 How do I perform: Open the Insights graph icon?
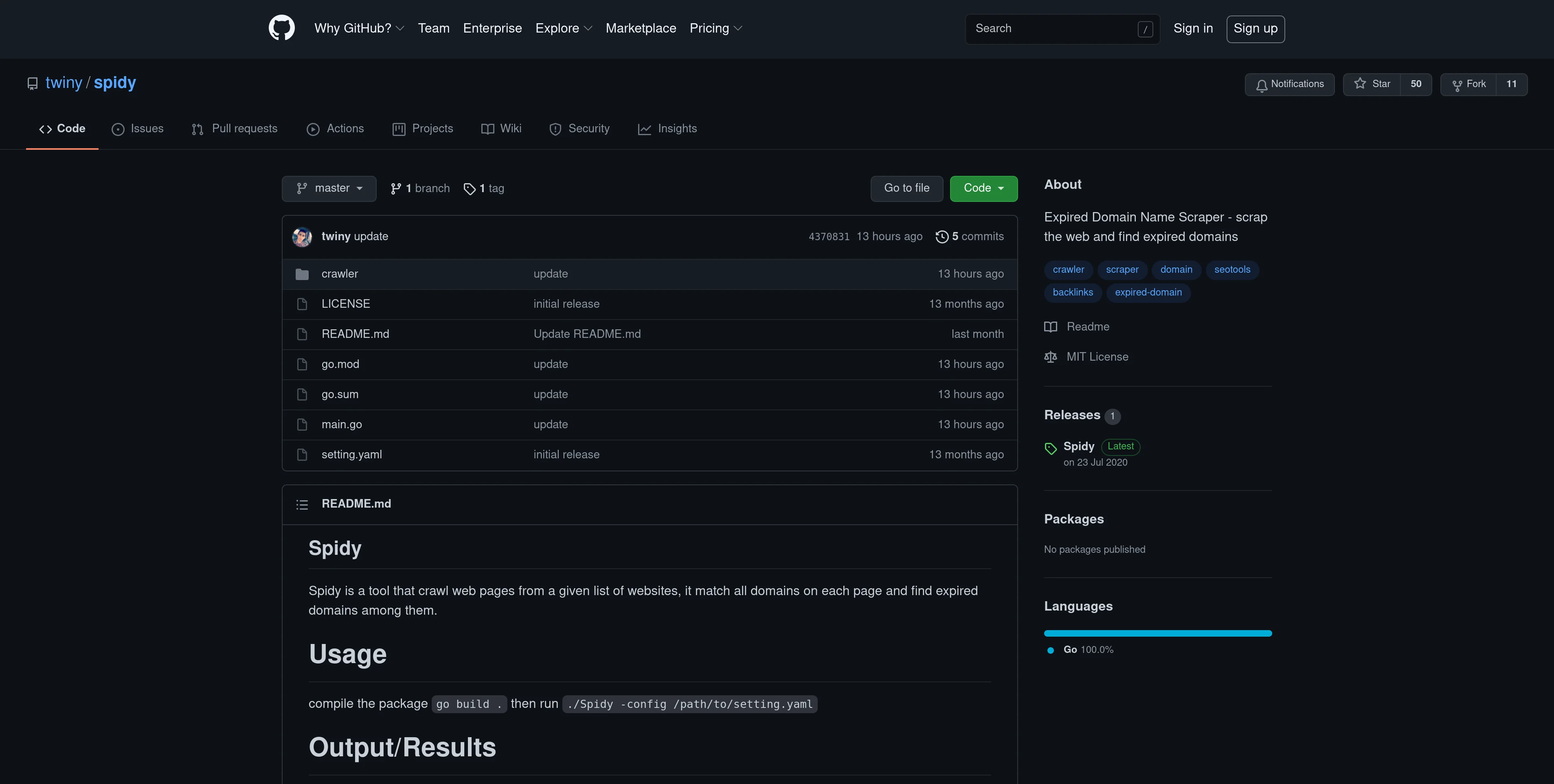pos(645,129)
